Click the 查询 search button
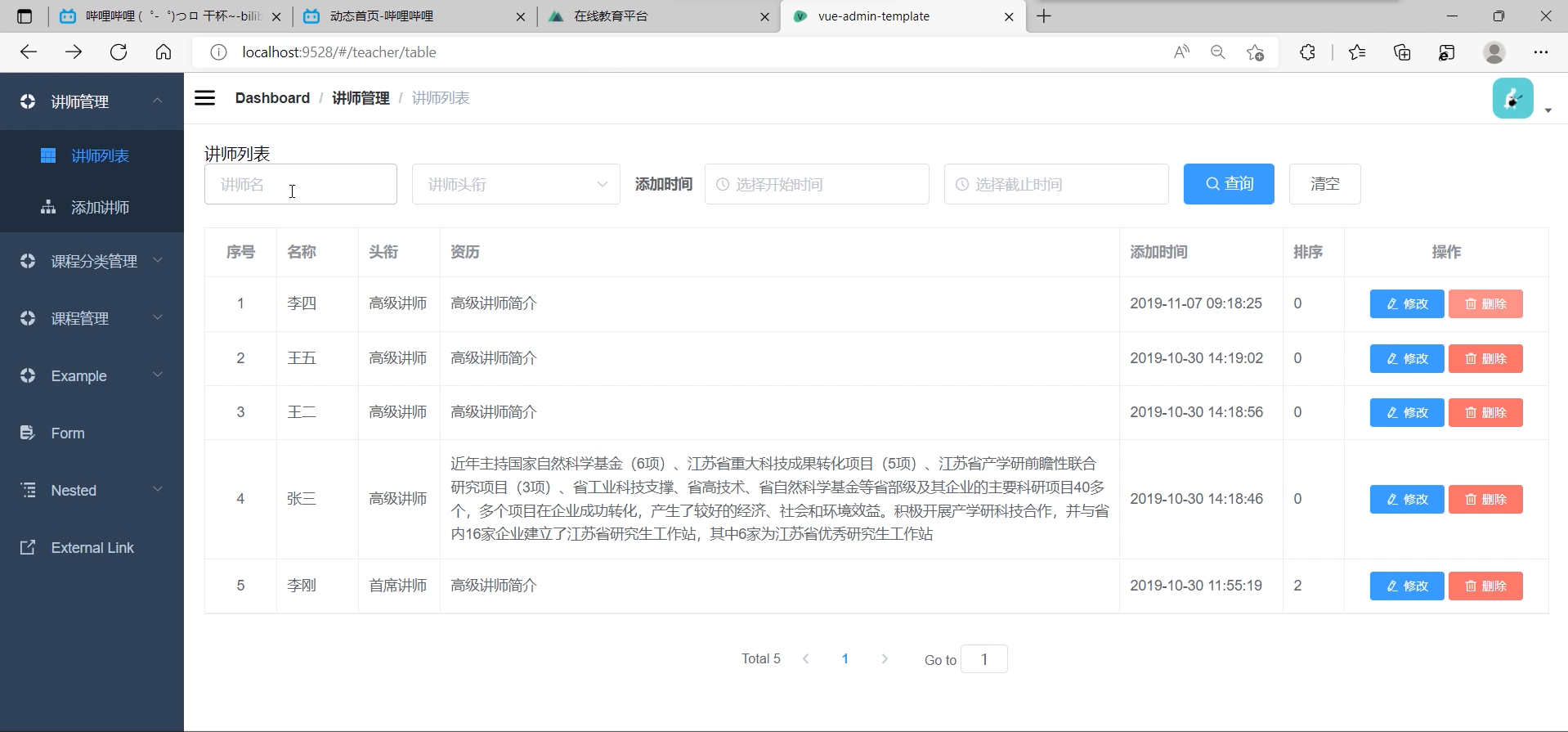This screenshot has width=1568, height=732. (1229, 184)
